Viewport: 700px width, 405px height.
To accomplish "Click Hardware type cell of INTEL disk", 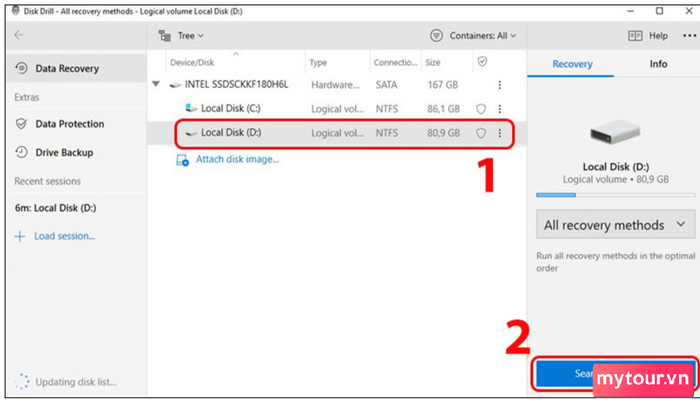I will coord(335,85).
